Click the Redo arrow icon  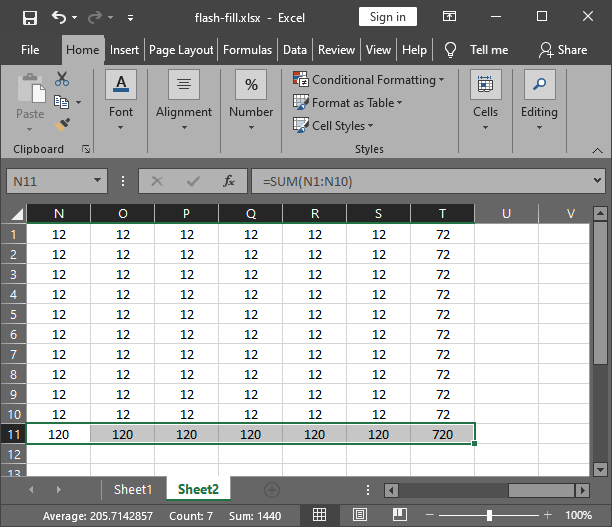(x=94, y=18)
